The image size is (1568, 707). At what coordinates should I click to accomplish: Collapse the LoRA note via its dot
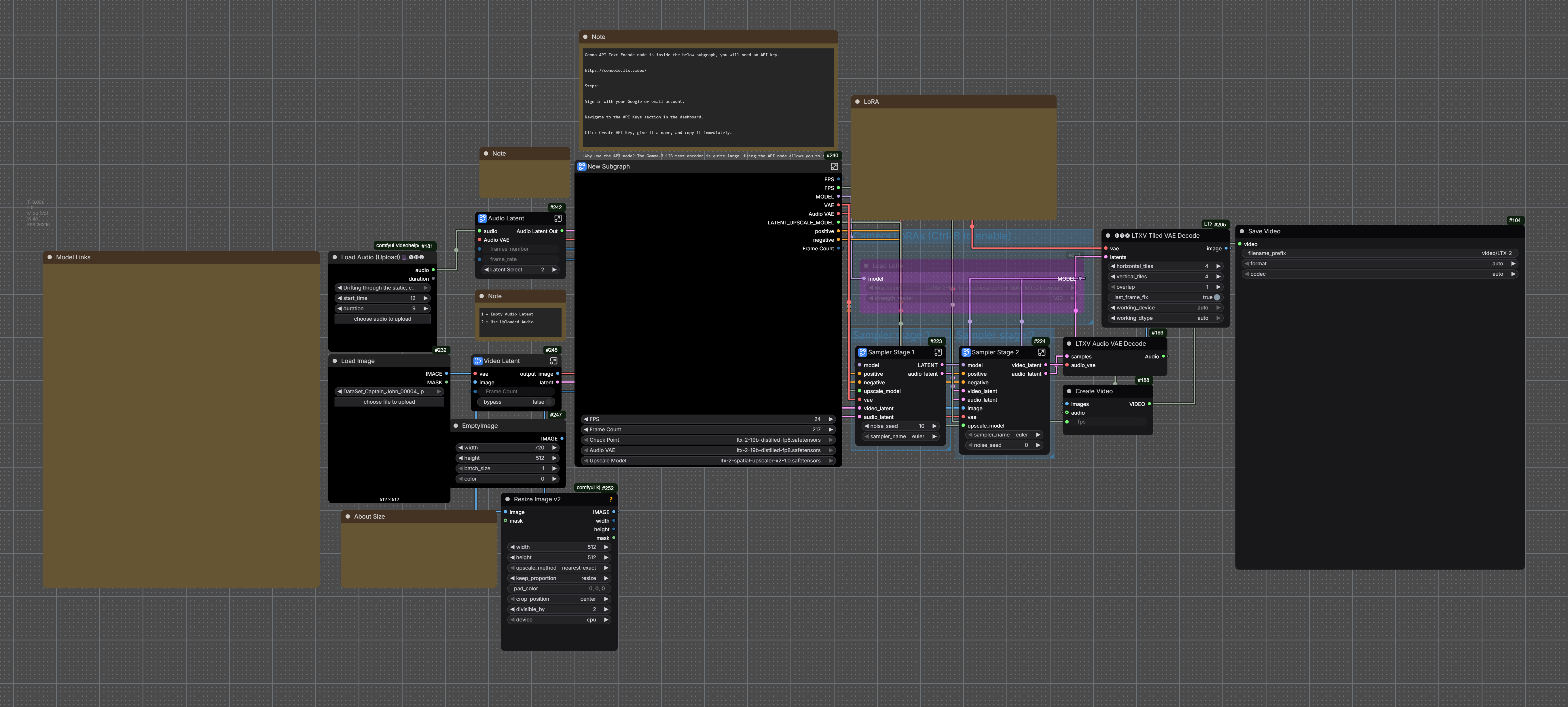[858, 102]
